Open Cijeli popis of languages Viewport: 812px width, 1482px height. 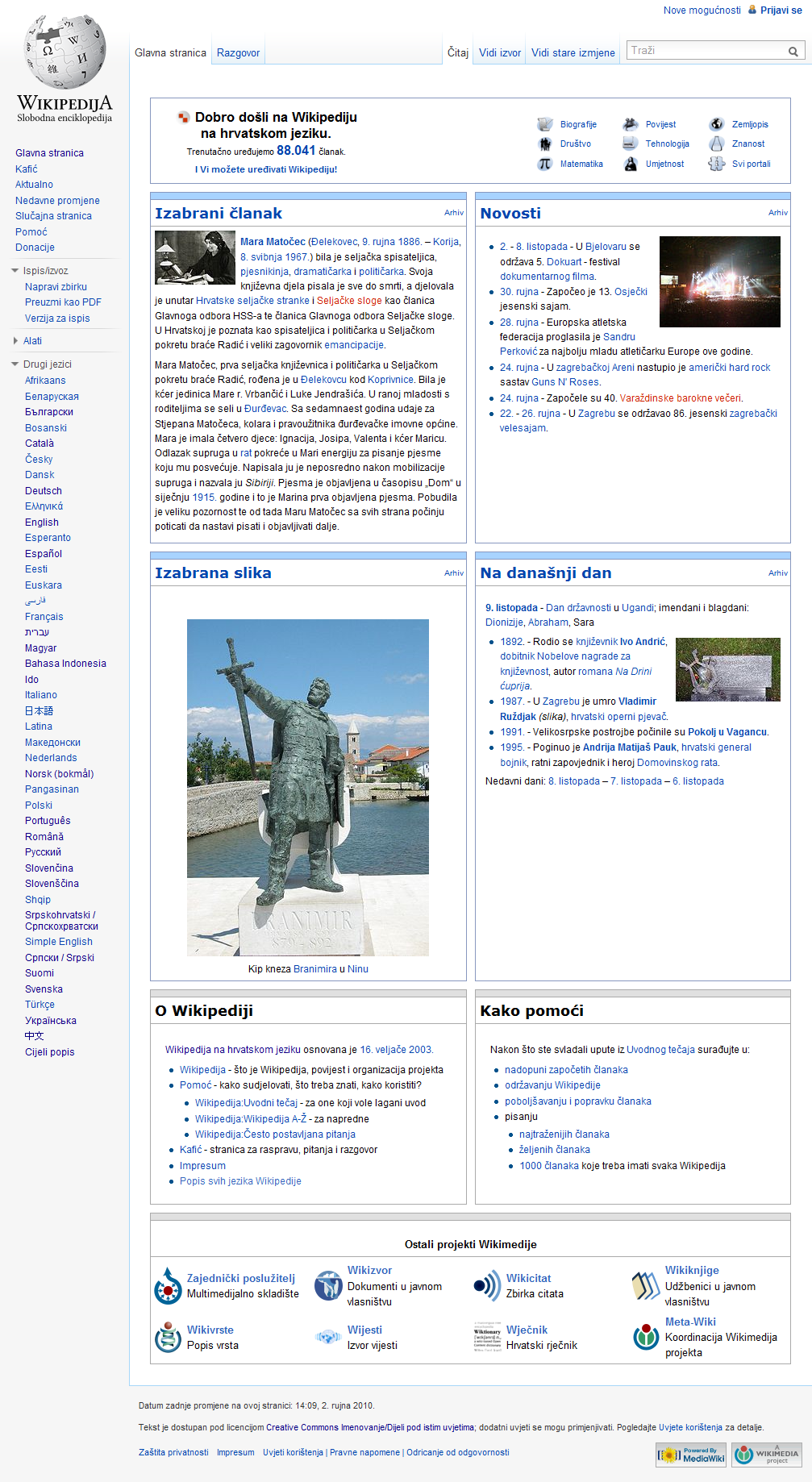pyautogui.click(x=49, y=1052)
